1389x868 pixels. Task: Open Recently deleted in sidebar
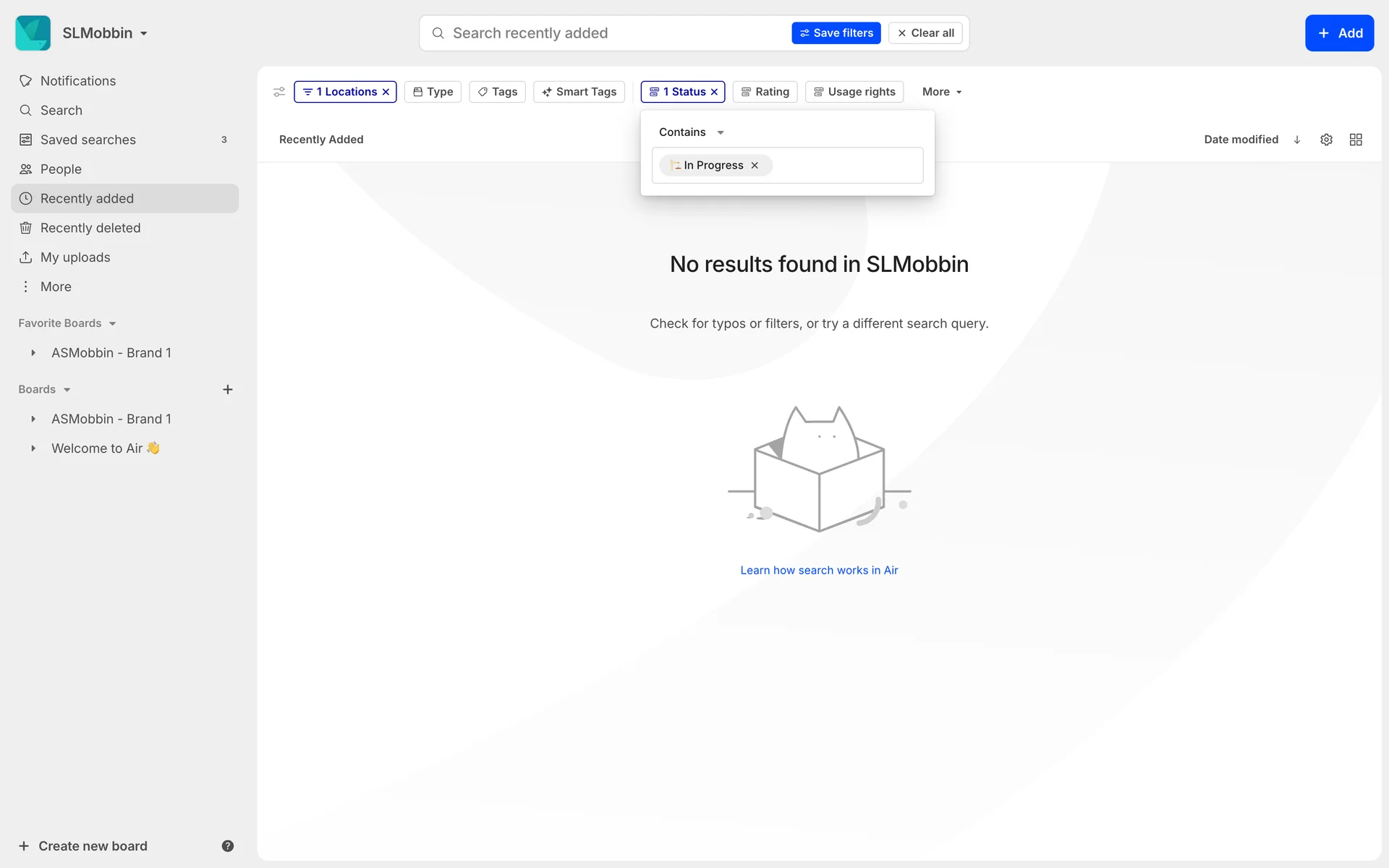(x=90, y=228)
